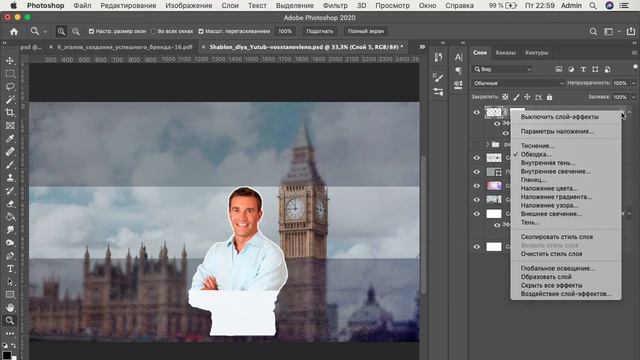The width and height of the screenshot is (640, 360).
Task: Select the Zoom tool in toolbox
Action: 10,320
